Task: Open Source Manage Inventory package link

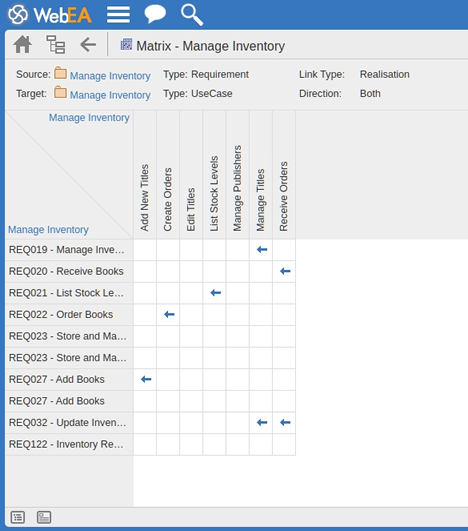Action: [110, 76]
